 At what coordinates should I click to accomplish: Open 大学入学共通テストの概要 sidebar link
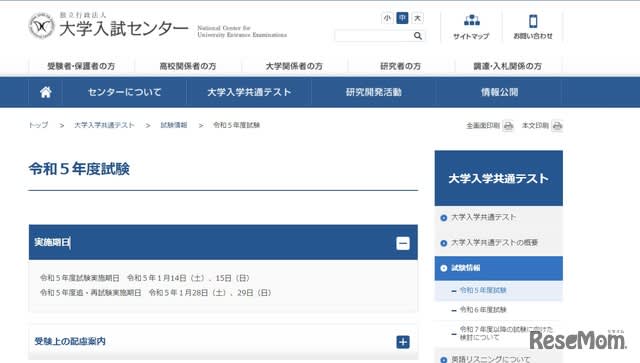pyautogui.click(x=494, y=243)
